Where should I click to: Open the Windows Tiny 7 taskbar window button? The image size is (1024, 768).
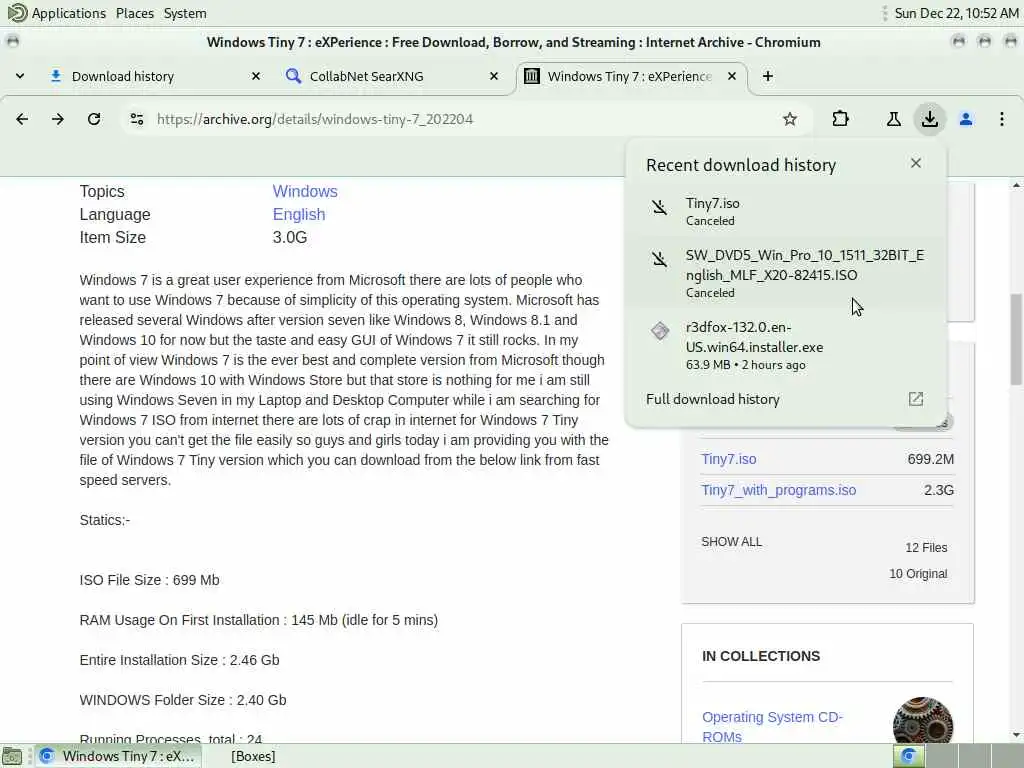(118, 756)
